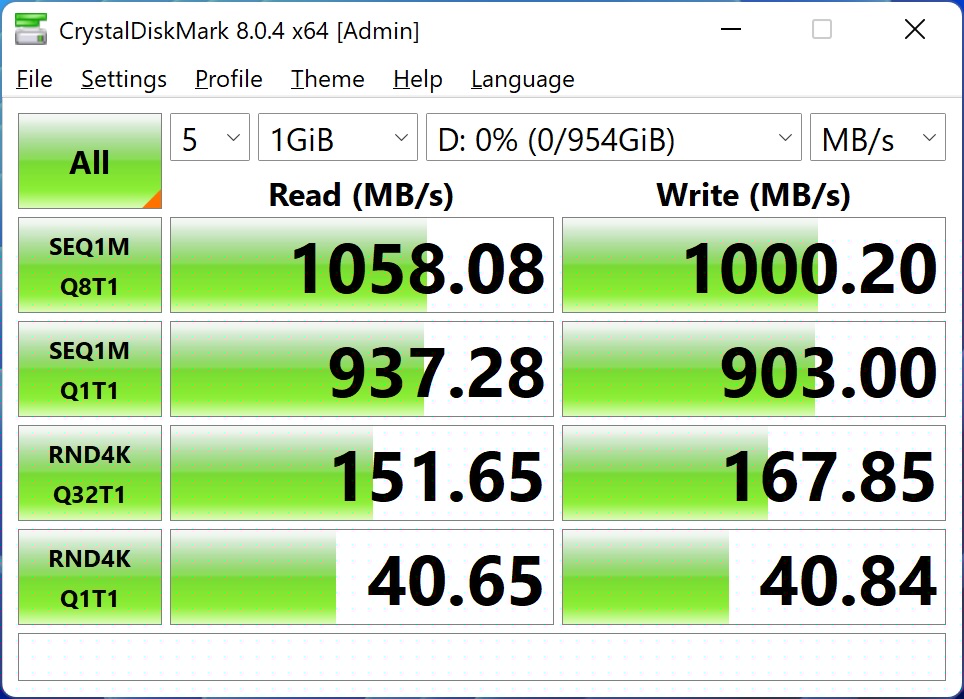This screenshot has width=964, height=699.
Task: Click the RND4K Q32T1 write value 167.85
Action: [x=754, y=473]
